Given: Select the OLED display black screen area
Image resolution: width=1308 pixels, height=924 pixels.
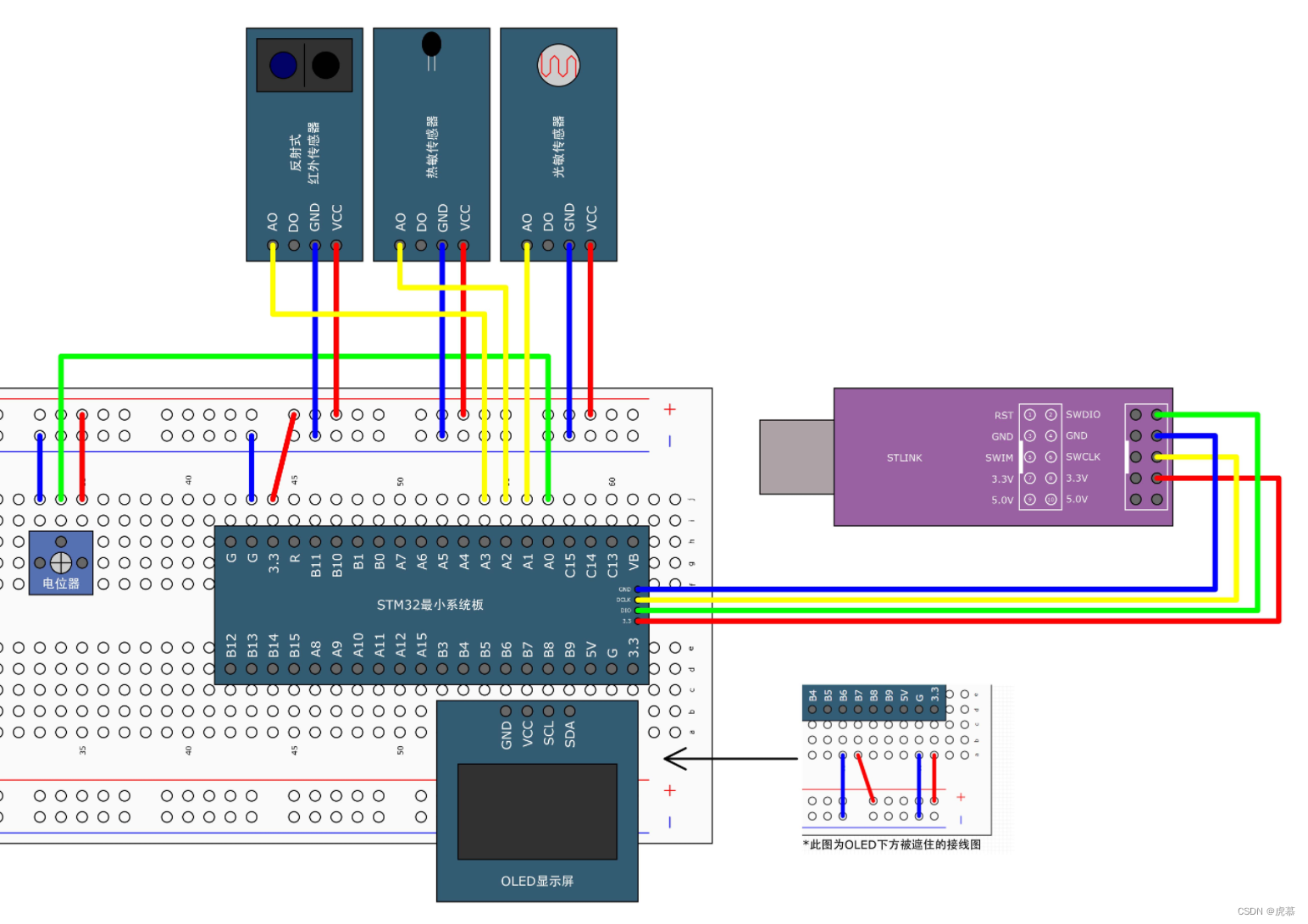Looking at the screenshot, I should coord(537,811).
